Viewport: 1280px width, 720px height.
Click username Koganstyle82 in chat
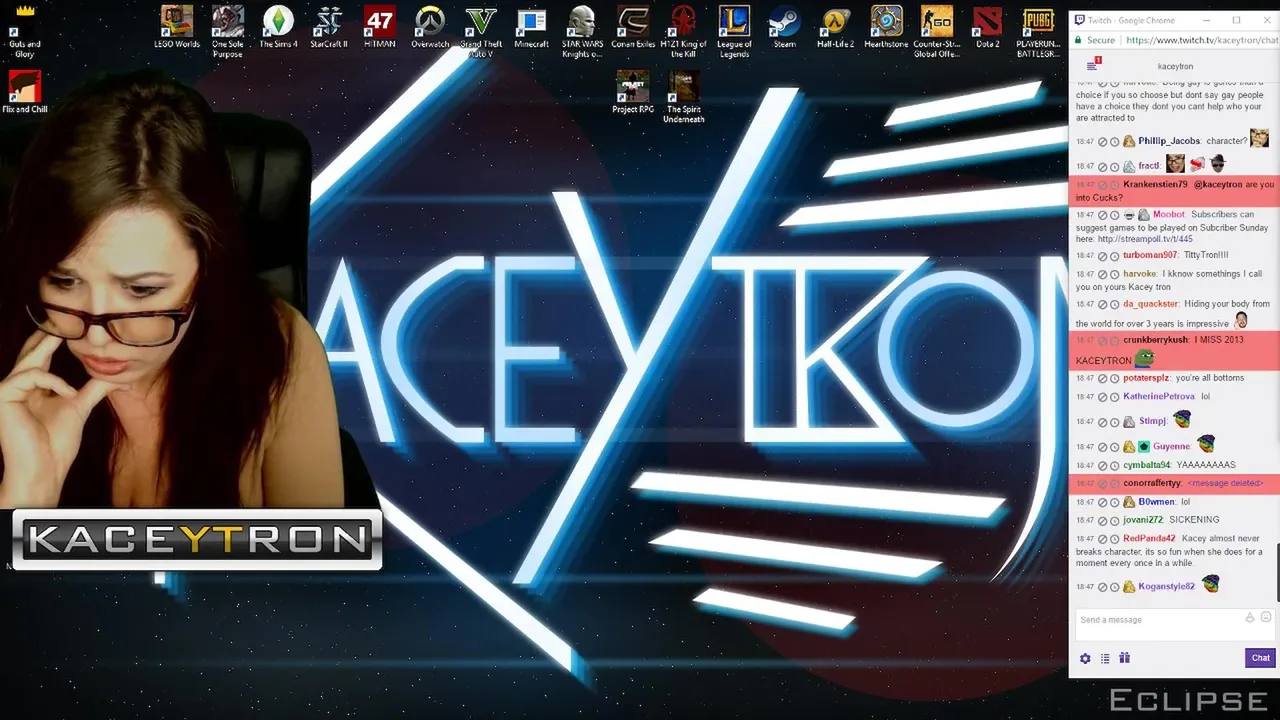[x=1166, y=587]
